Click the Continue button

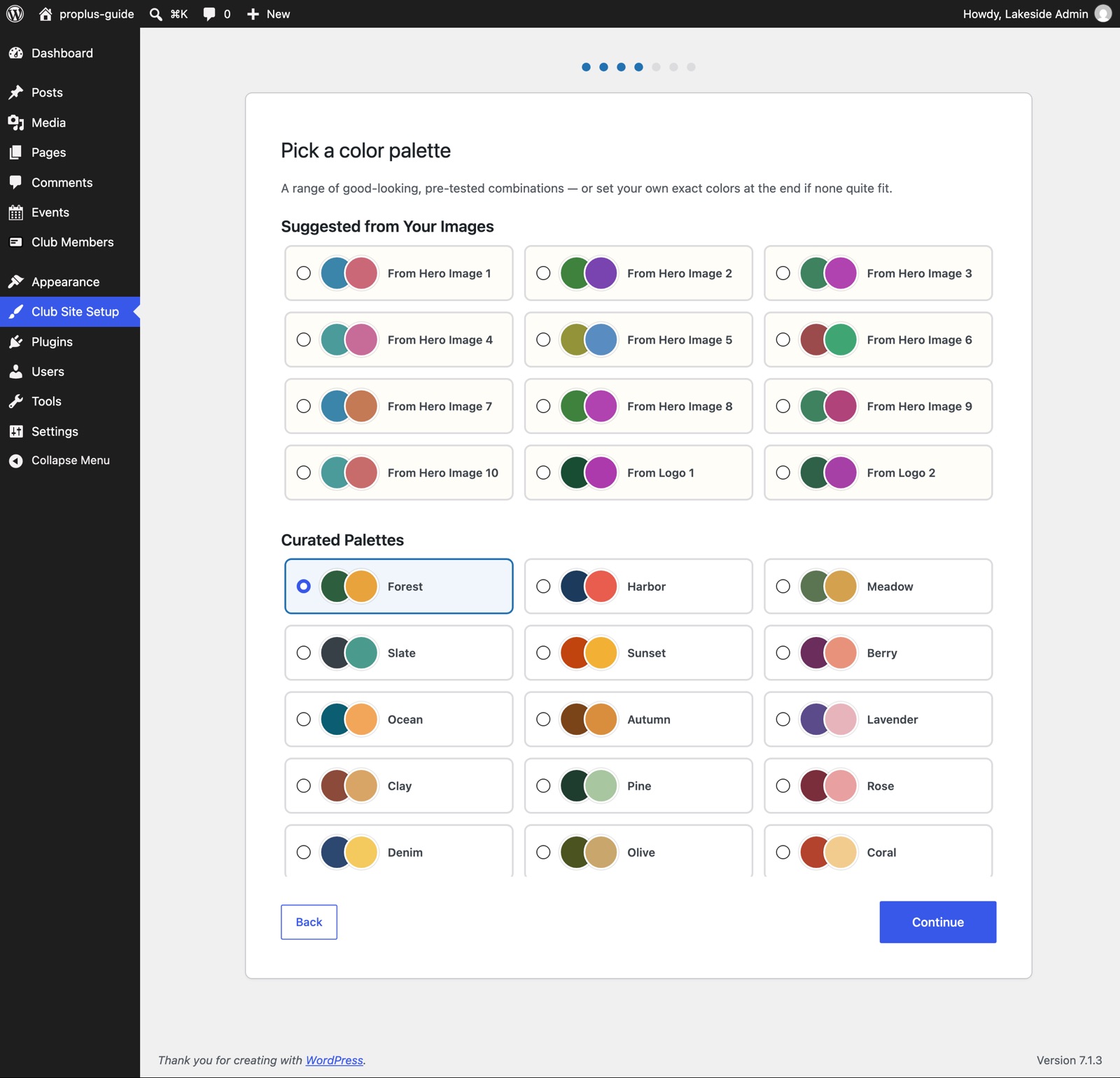[937, 922]
